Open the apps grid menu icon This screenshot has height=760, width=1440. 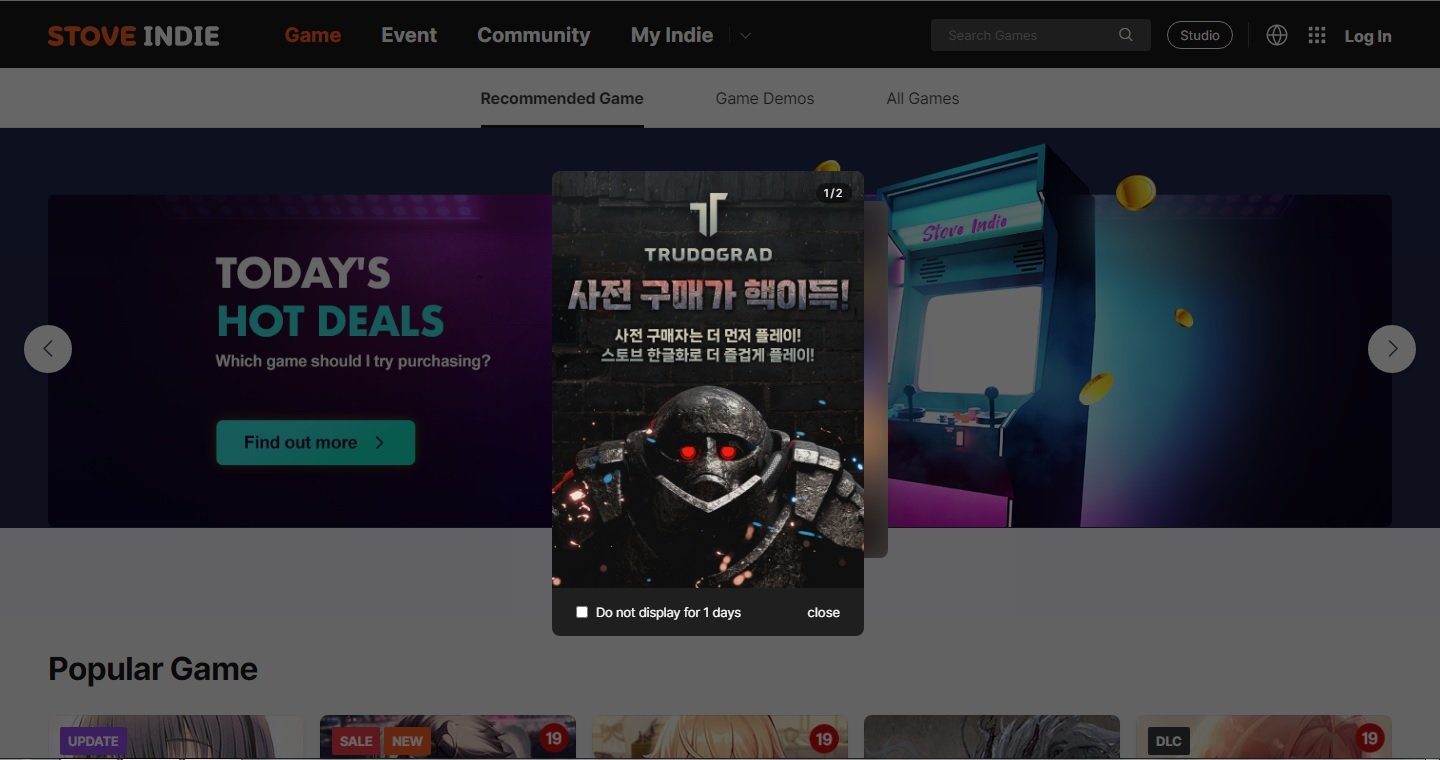click(x=1317, y=35)
